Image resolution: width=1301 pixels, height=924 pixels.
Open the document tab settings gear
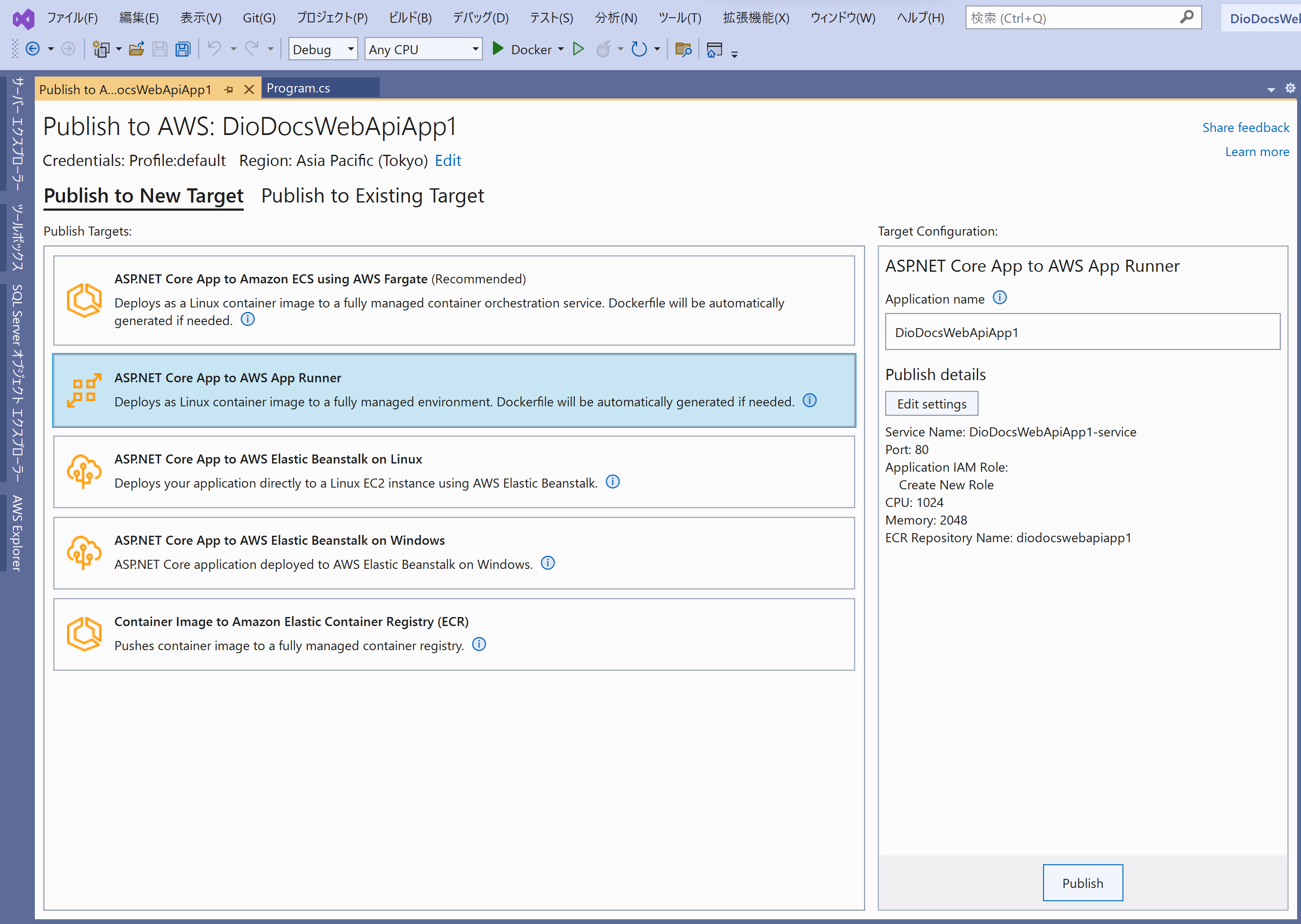click(1290, 88)
